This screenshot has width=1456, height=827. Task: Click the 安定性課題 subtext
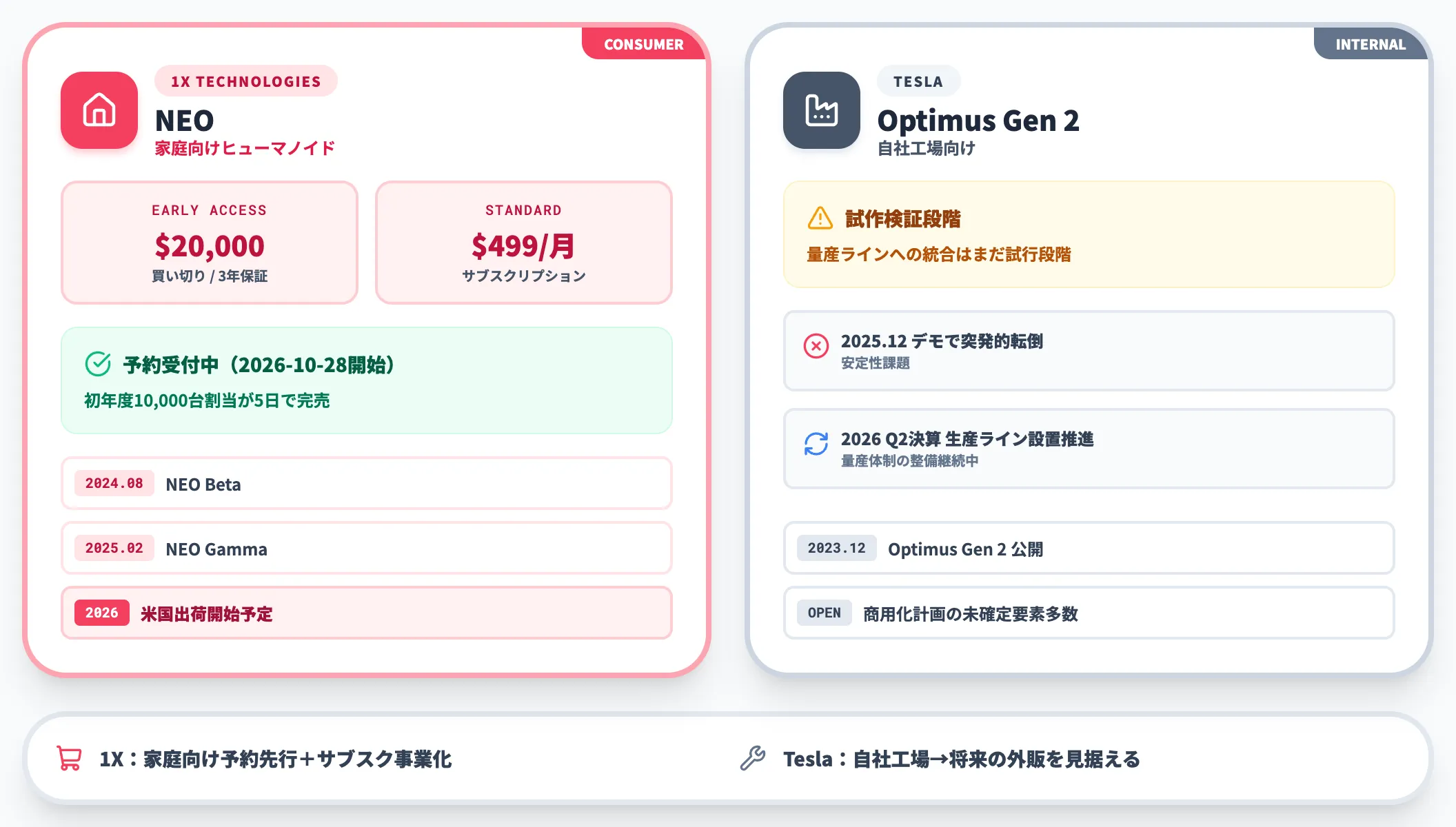(876, 363)
